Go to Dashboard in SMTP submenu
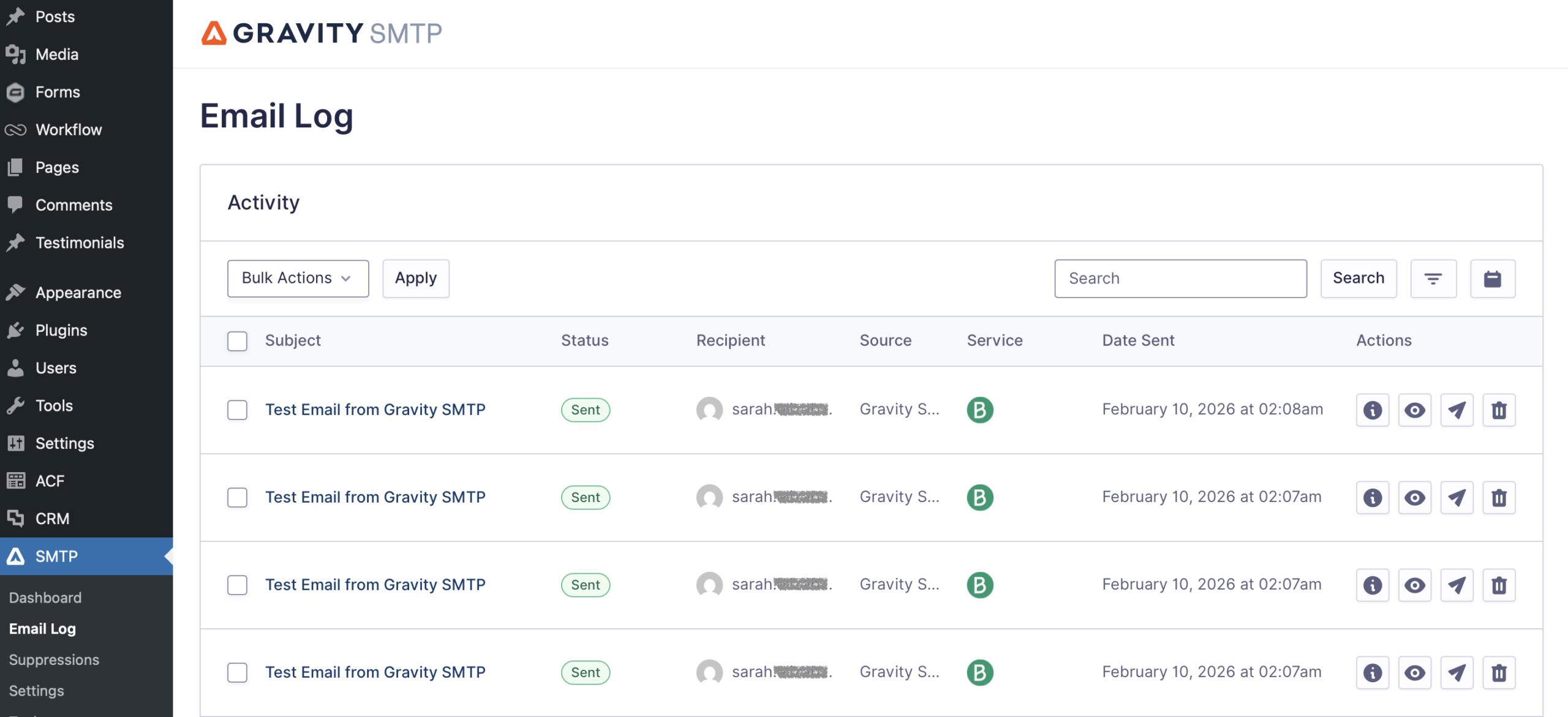Viewport: 1568px width, 717px height. tap(45, 597)
